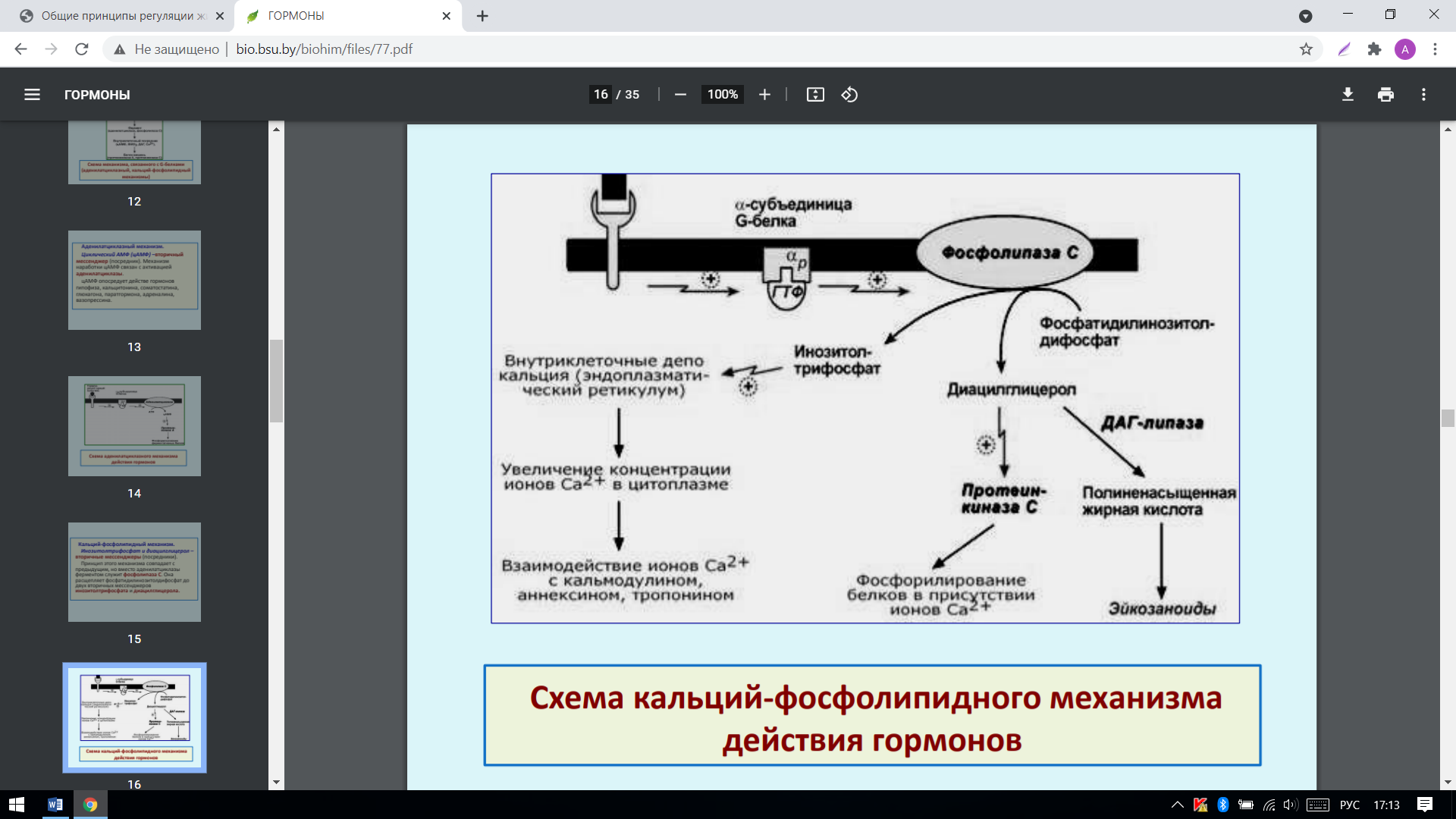Screen dimensions: 1456x819
Task: Bookmark this page with star icon
Action: (1306, 49)
